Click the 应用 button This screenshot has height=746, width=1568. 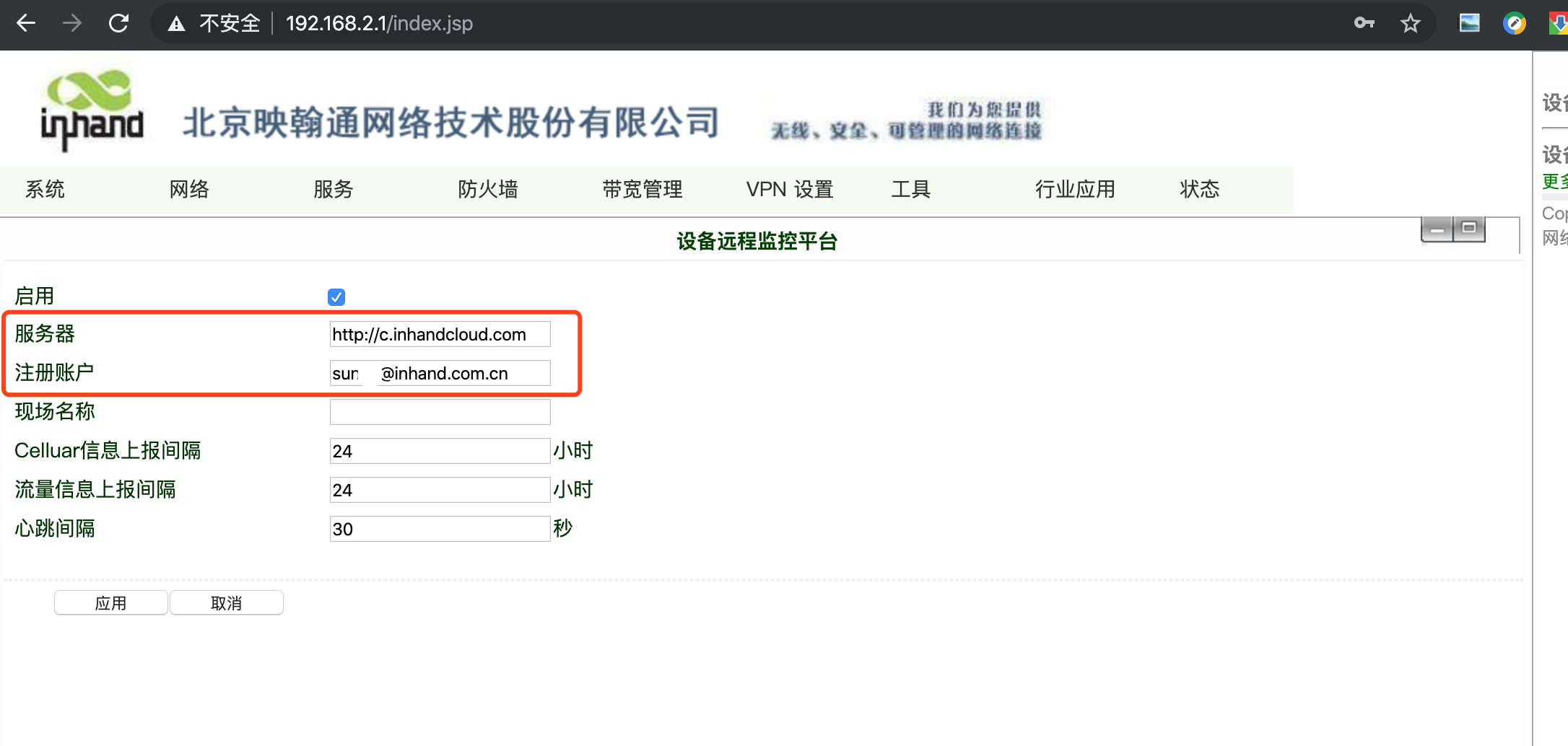[x=111, y=602]
